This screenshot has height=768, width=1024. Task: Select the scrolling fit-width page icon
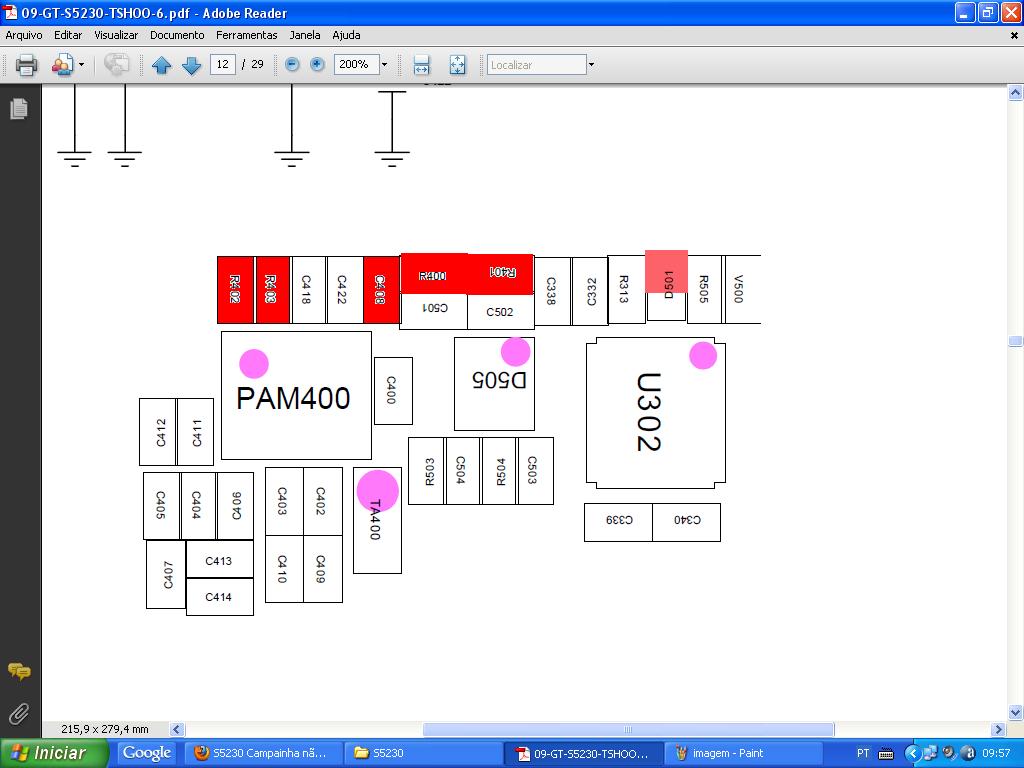point(421,65)
